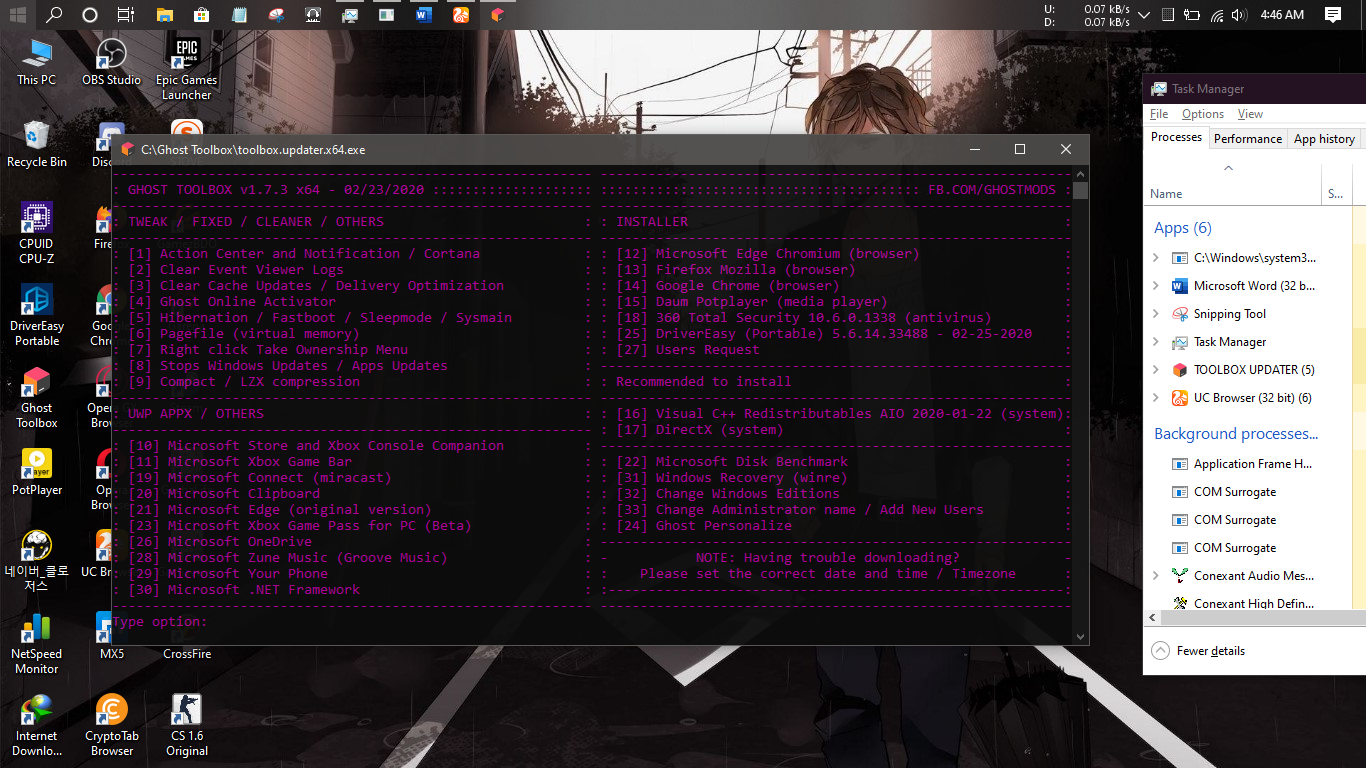Switch to Snipping Tool on the taskbar

pyautogui.click(x=276, y=15)
